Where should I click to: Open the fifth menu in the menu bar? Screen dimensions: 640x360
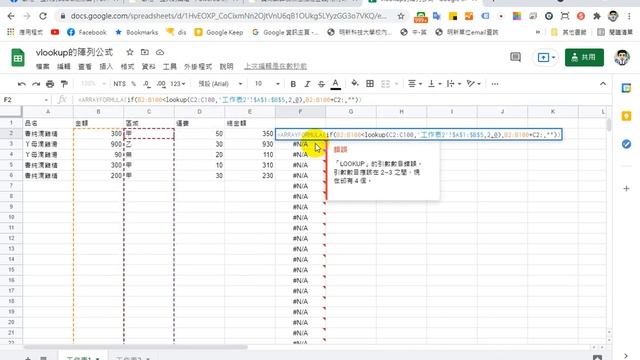coord(127,67)
